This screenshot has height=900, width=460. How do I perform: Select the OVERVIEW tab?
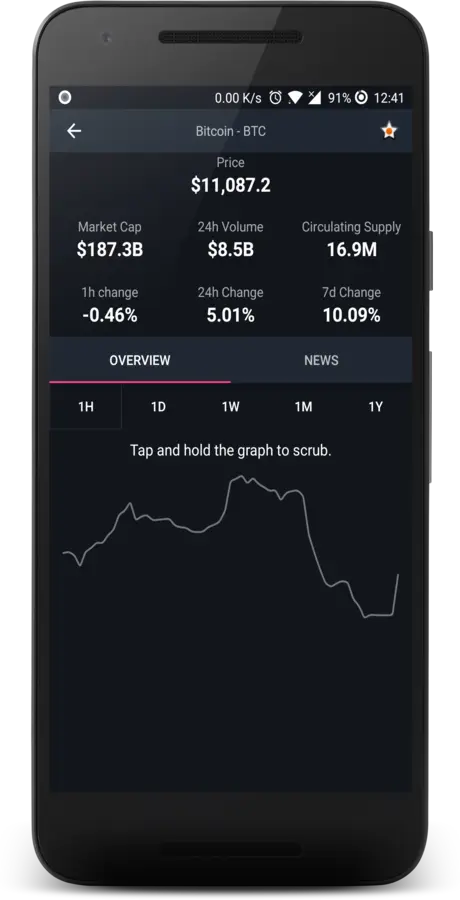pyautogui.click(x=140, y=360)
